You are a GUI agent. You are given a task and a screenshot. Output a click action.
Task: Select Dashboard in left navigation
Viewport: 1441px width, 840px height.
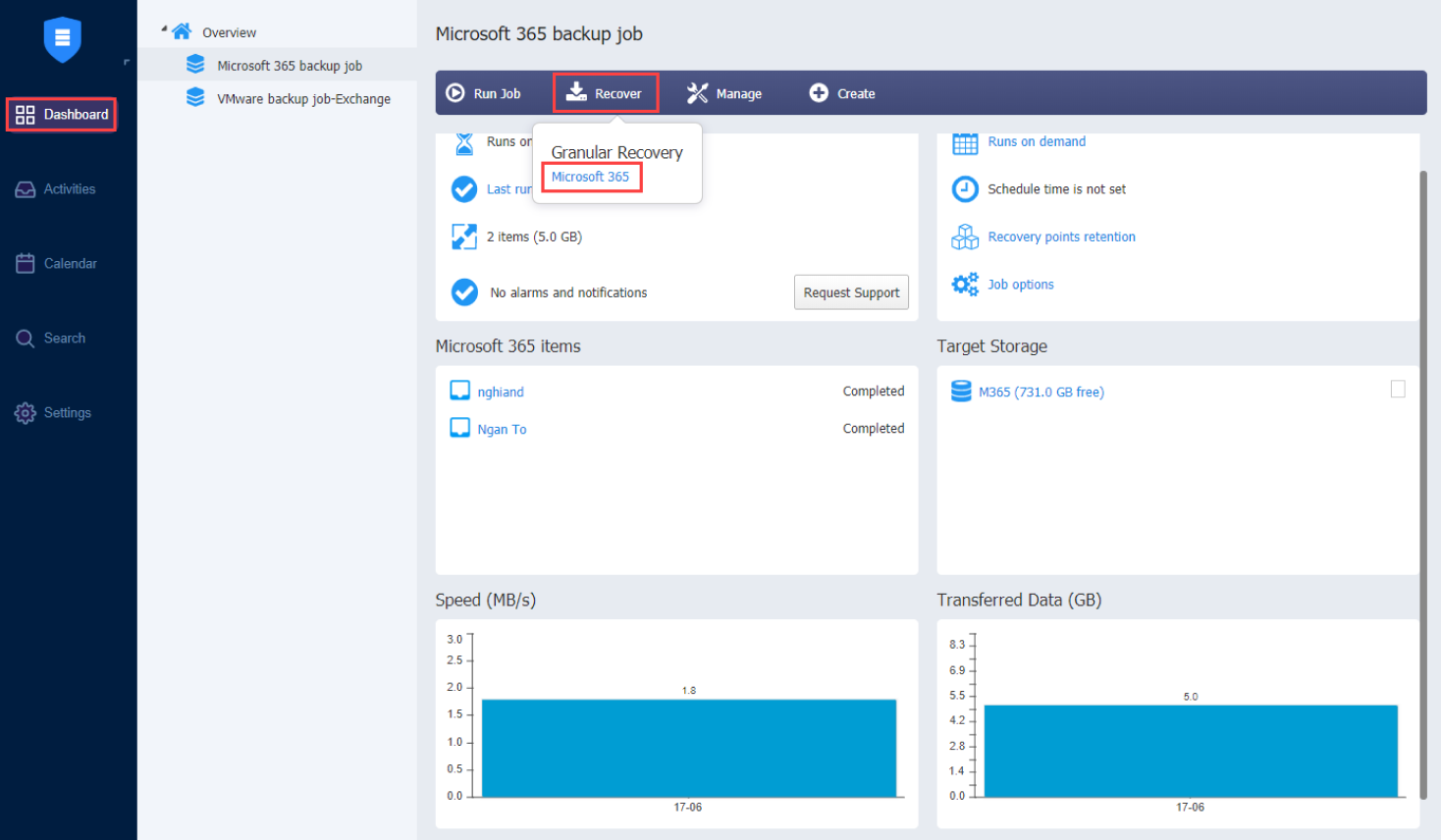pyautogui.click(x=61, y=114)
